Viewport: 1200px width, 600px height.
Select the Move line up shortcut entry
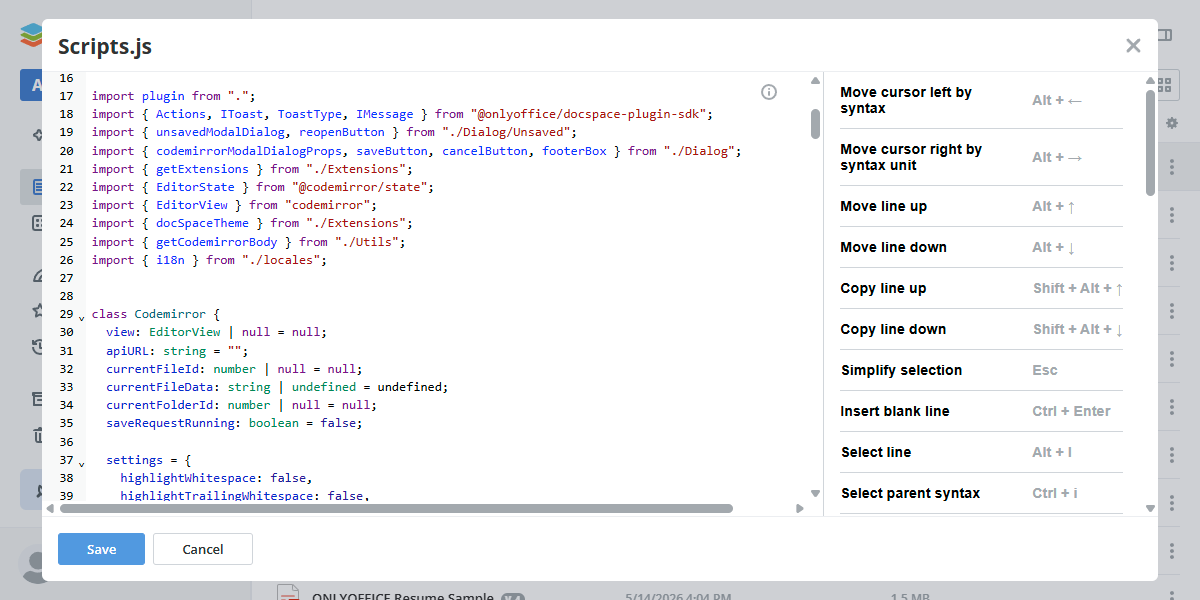tap(981, 206)
